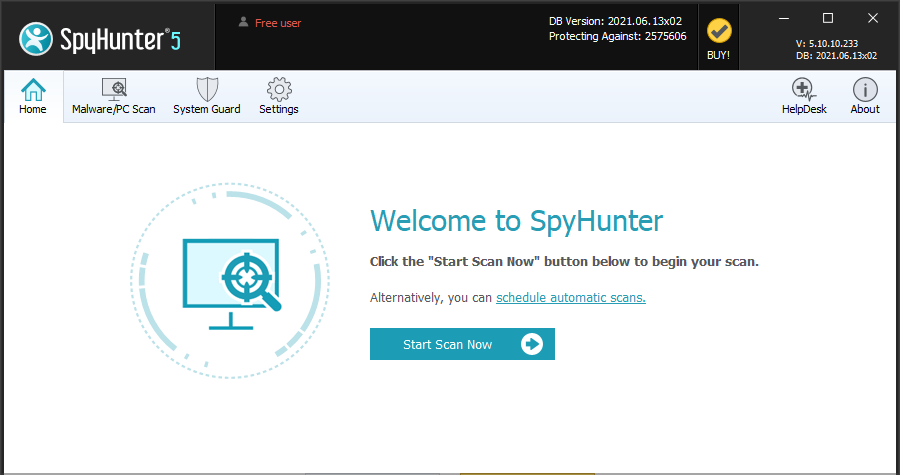Open the Malware/PC Scan tab
The image size is (900, 475).
pyautogui.click(x=114, y=96)
